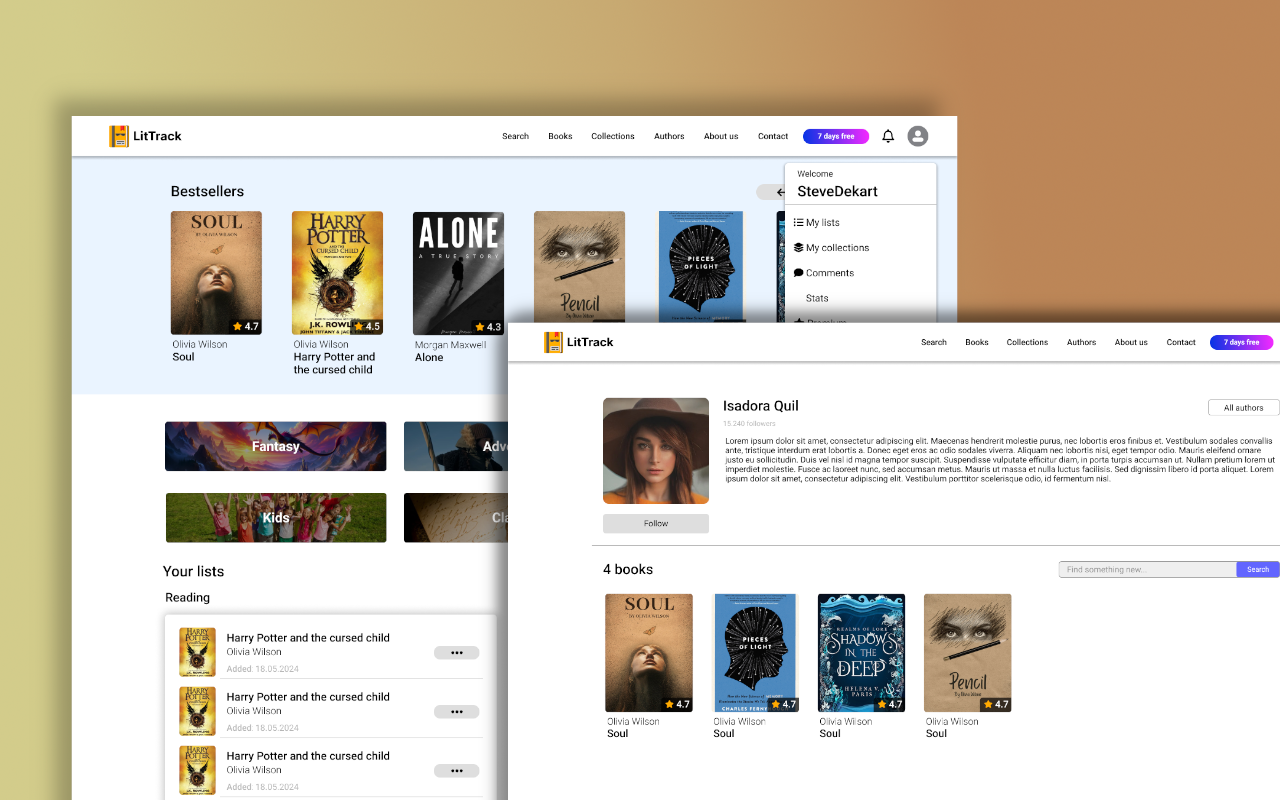Follow author Isadora Quil

[x=655, y=523]
